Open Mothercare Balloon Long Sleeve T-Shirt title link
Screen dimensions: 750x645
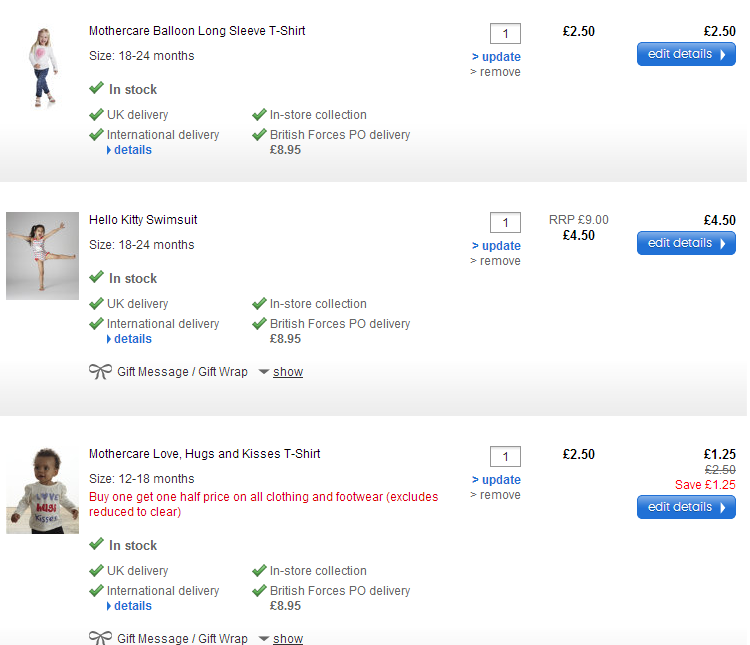[197, 31]
